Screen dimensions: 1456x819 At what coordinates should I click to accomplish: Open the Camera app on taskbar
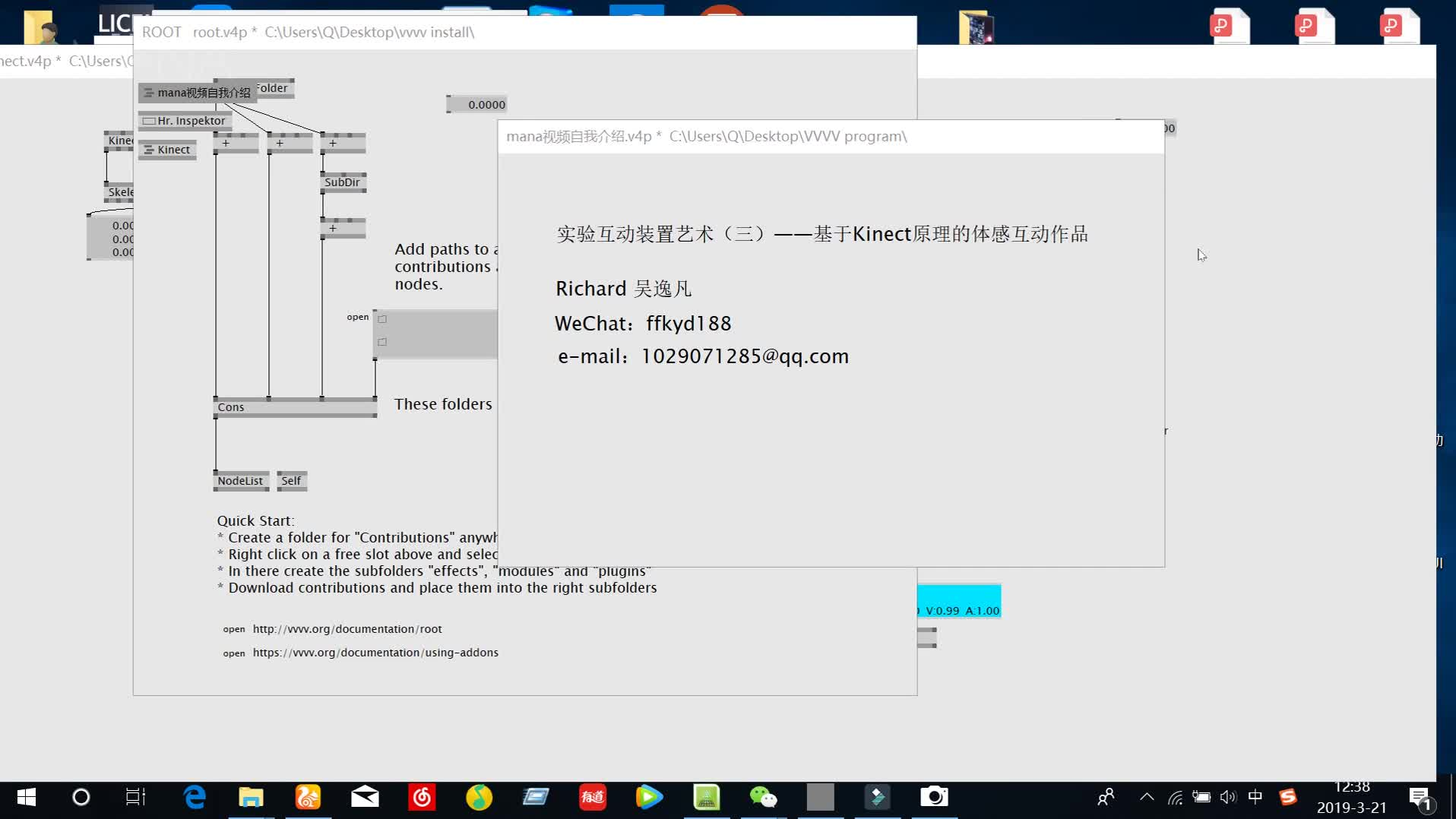934,797
